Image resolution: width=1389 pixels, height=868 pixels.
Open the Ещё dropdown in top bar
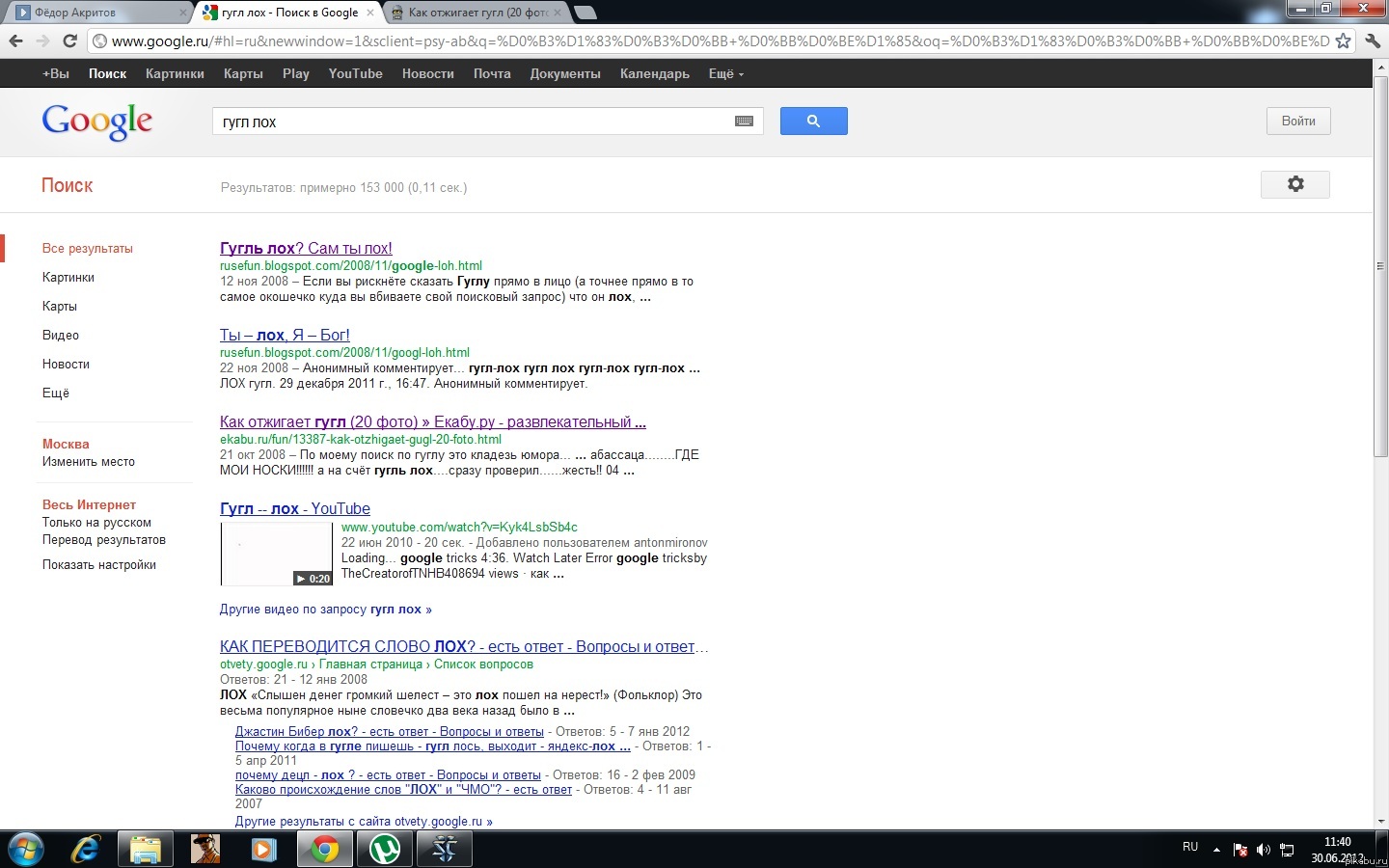click(726, 73)
